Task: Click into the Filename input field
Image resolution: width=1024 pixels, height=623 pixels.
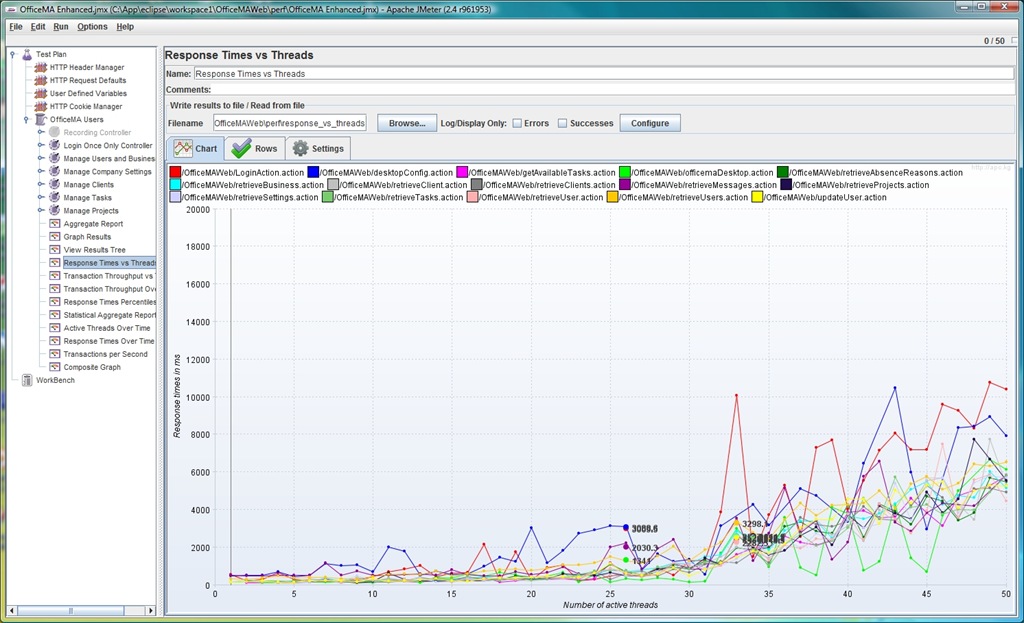Action: coord(289,123)
